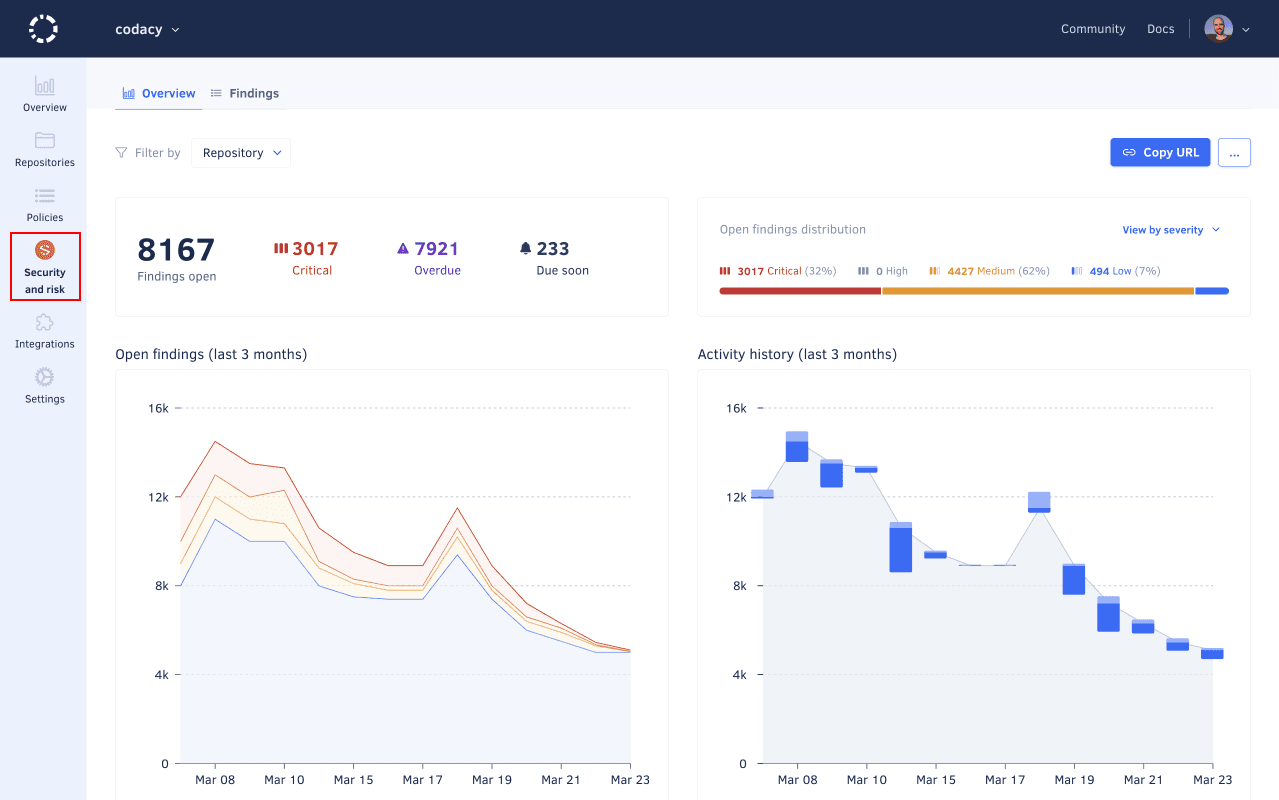Open the Docs link
This screenshot has height=800, width=1279.
click(1160, 29)
